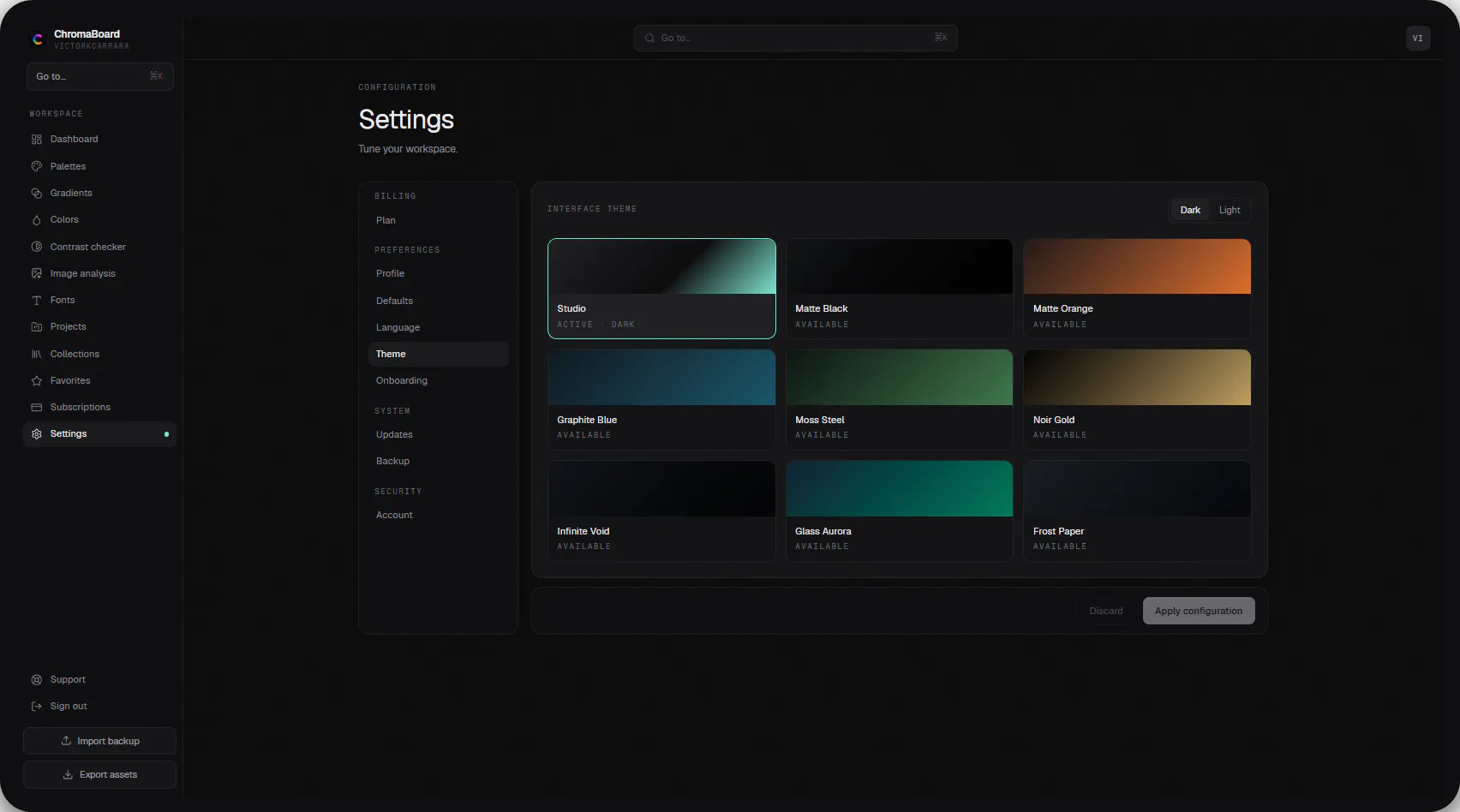Open Gradients from the sidebar

tap(99, 193)
